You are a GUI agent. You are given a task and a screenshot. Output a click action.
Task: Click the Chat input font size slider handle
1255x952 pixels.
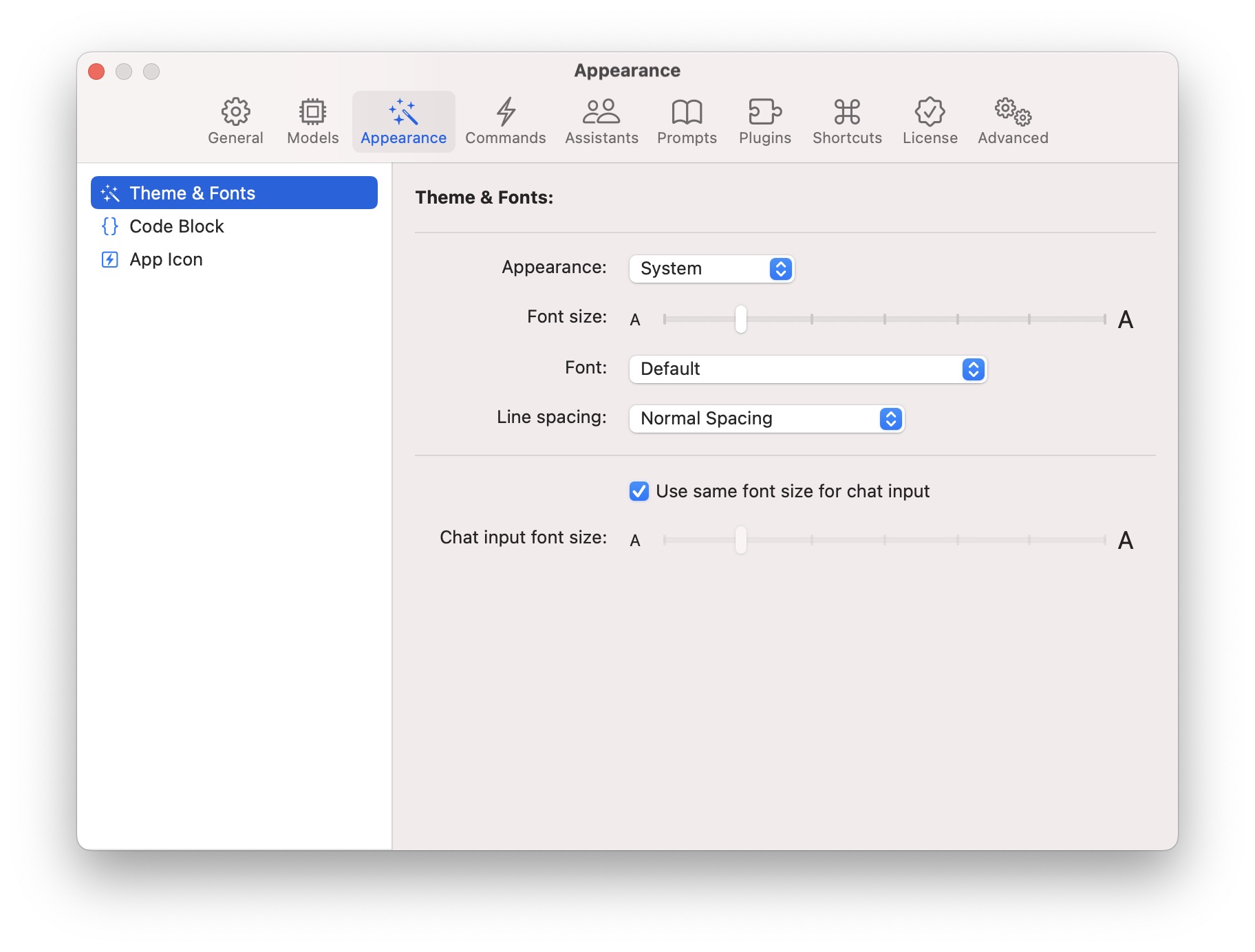(x=740, y=540)
